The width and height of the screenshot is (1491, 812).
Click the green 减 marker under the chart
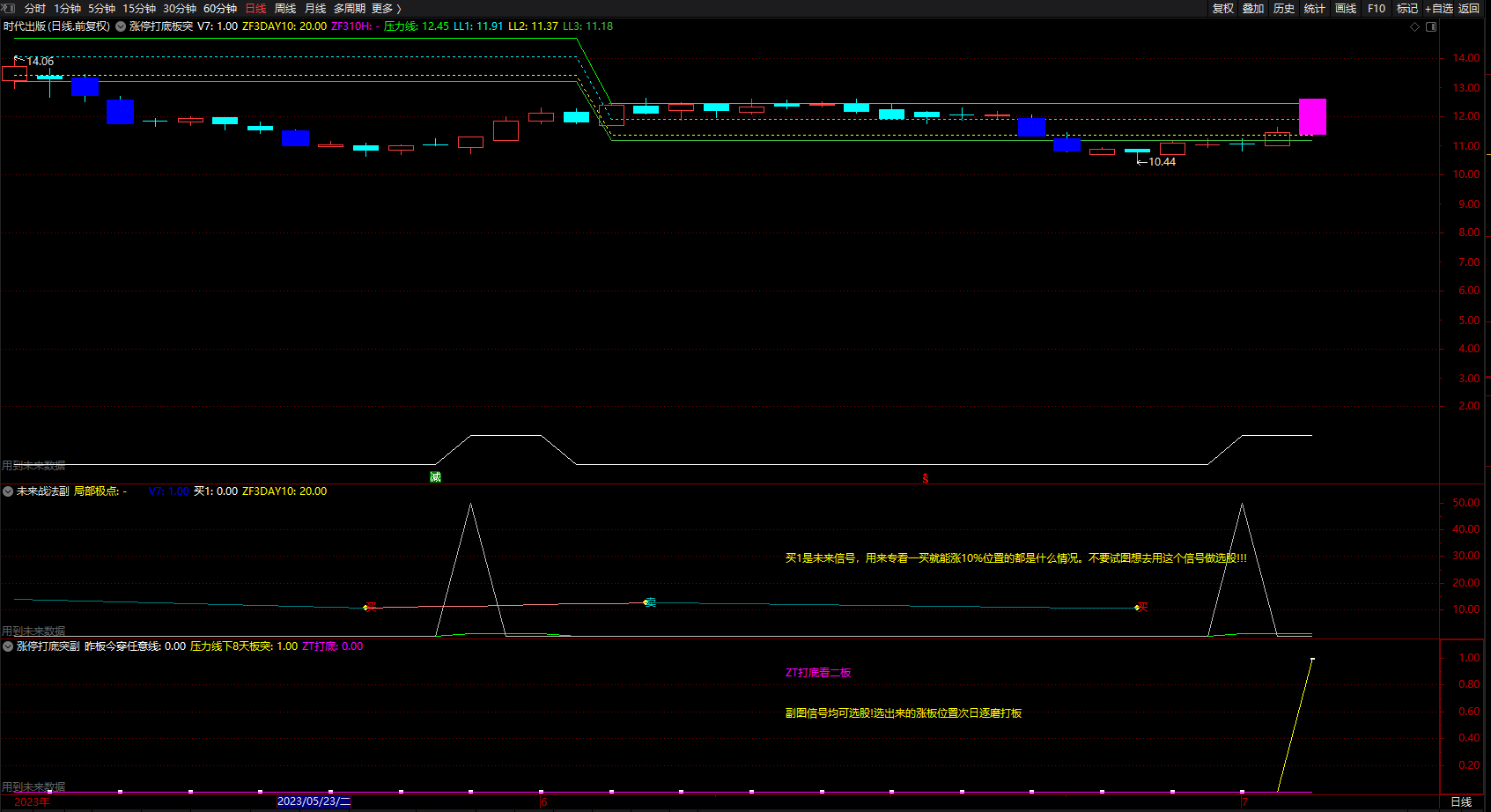click(x=435, y=477)
